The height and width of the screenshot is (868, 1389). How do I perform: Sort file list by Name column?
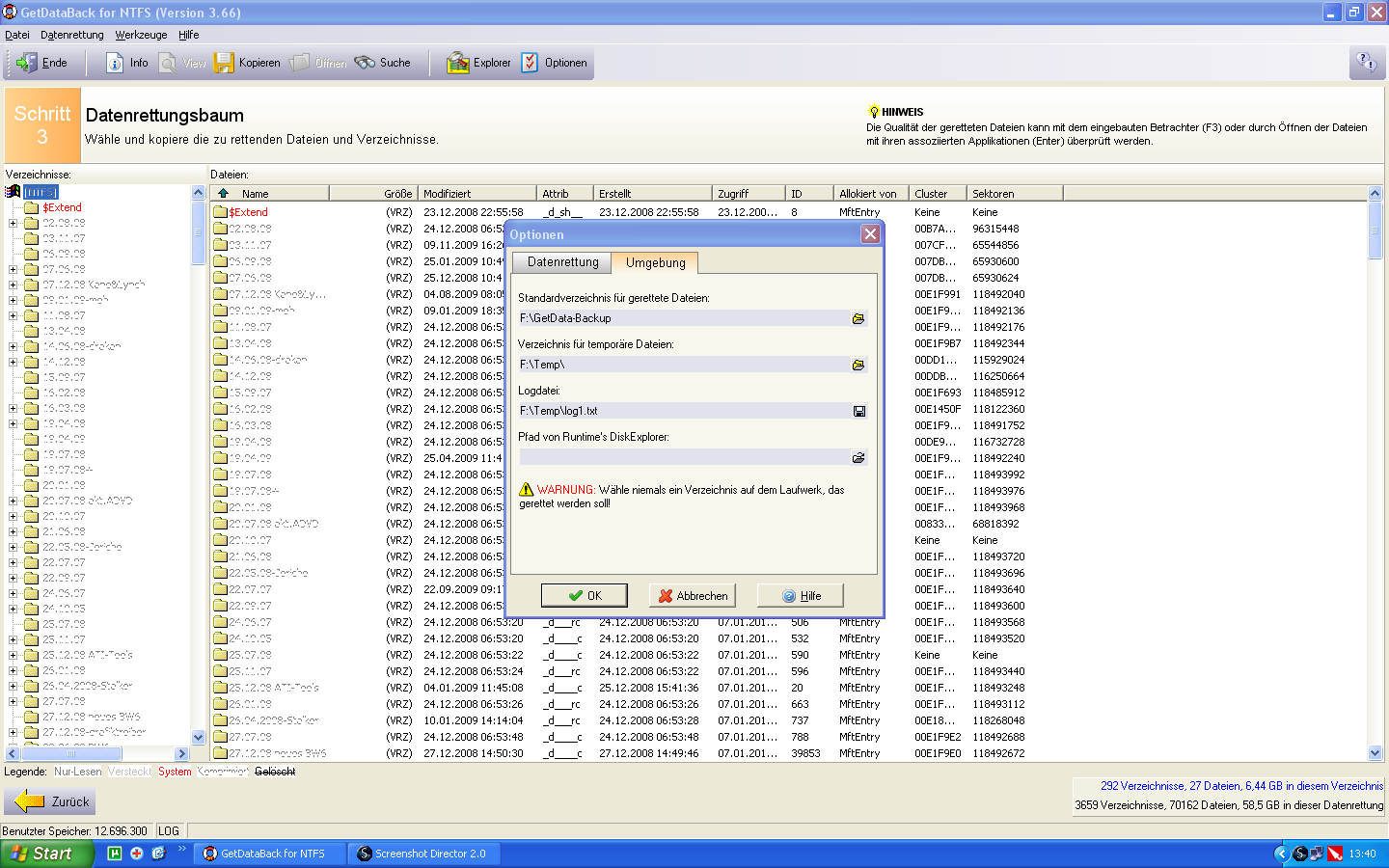coord(270,193)
